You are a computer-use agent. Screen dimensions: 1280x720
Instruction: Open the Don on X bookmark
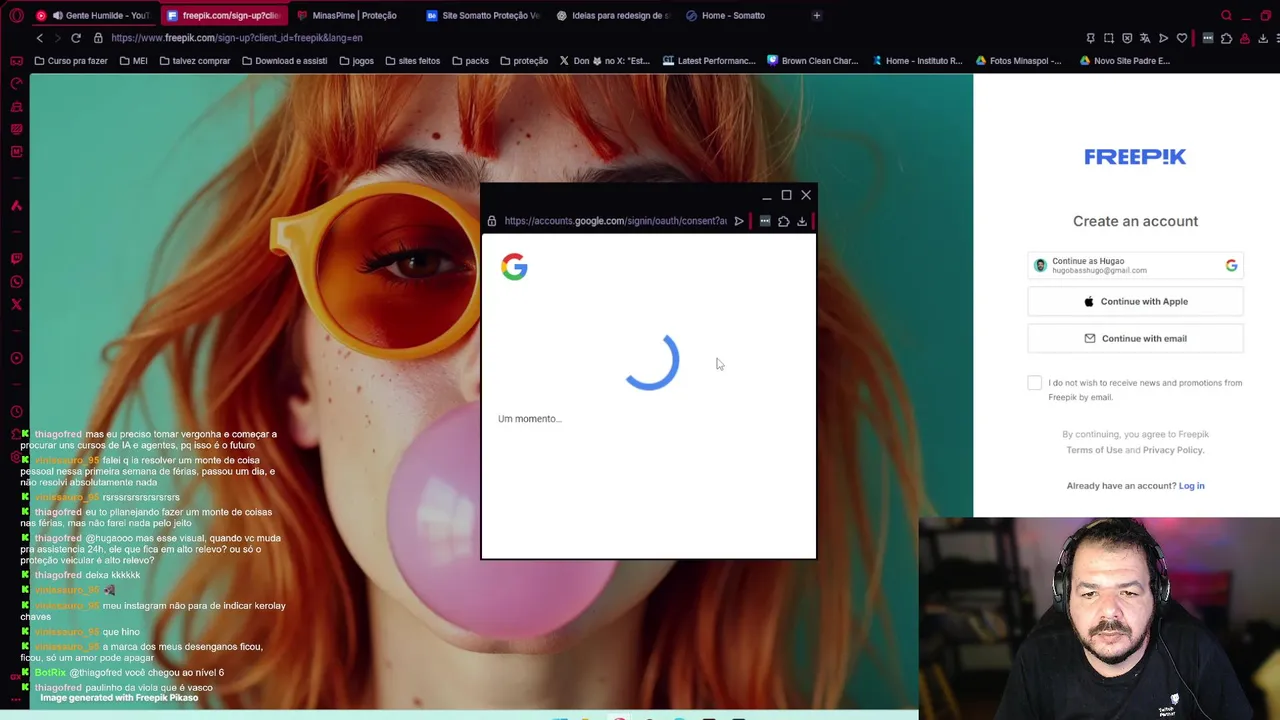(x=605, y=61)
